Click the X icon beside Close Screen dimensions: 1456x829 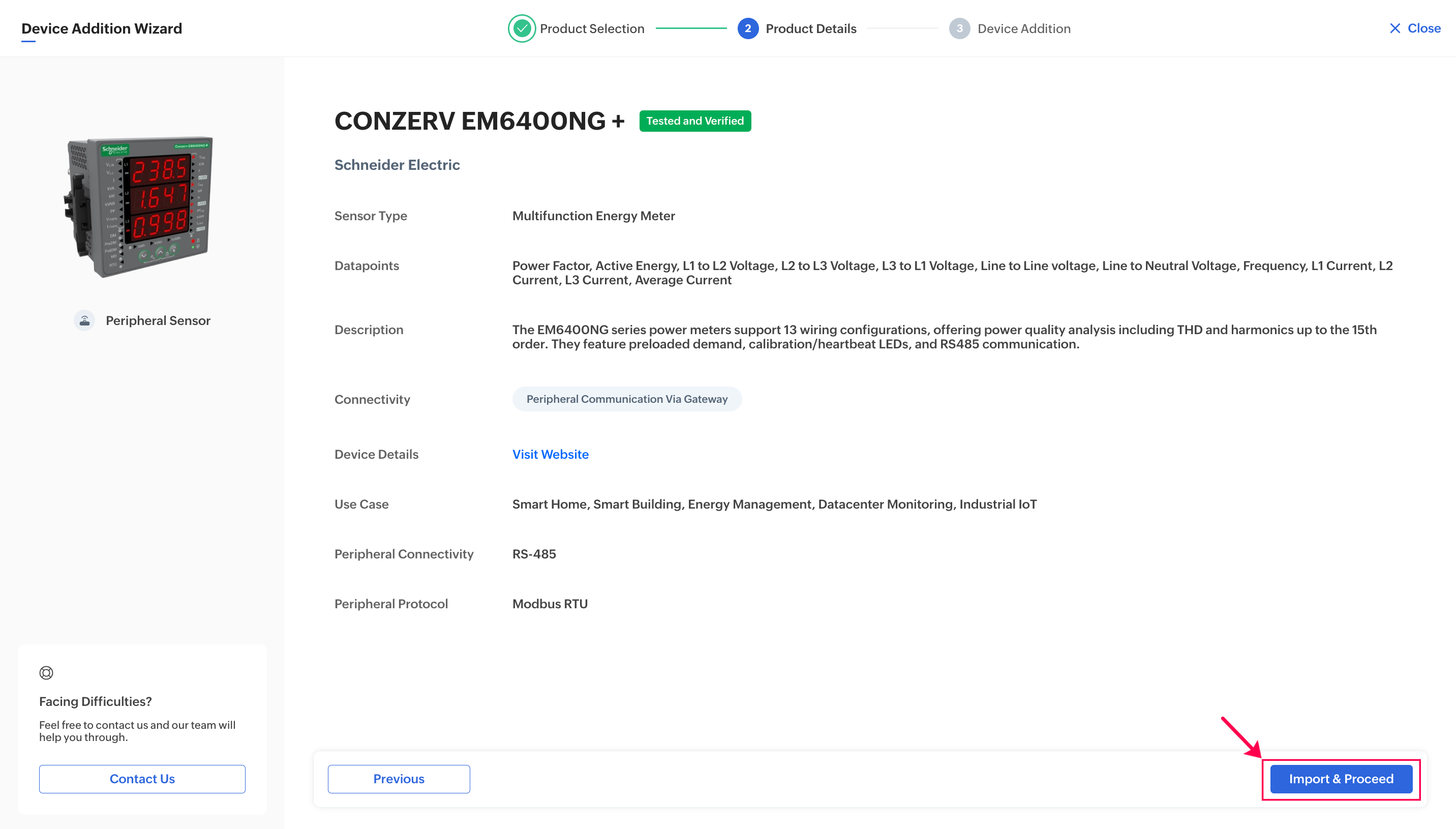(x=1394, y=28)
